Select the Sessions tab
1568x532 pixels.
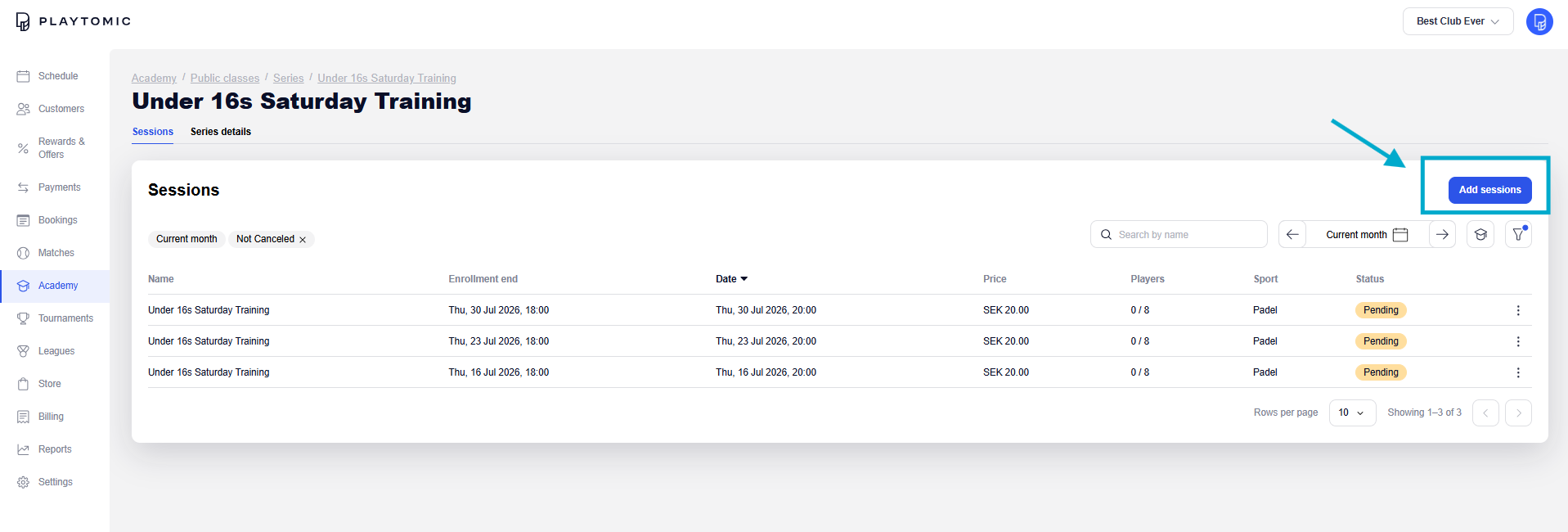(x=153, y=132)
